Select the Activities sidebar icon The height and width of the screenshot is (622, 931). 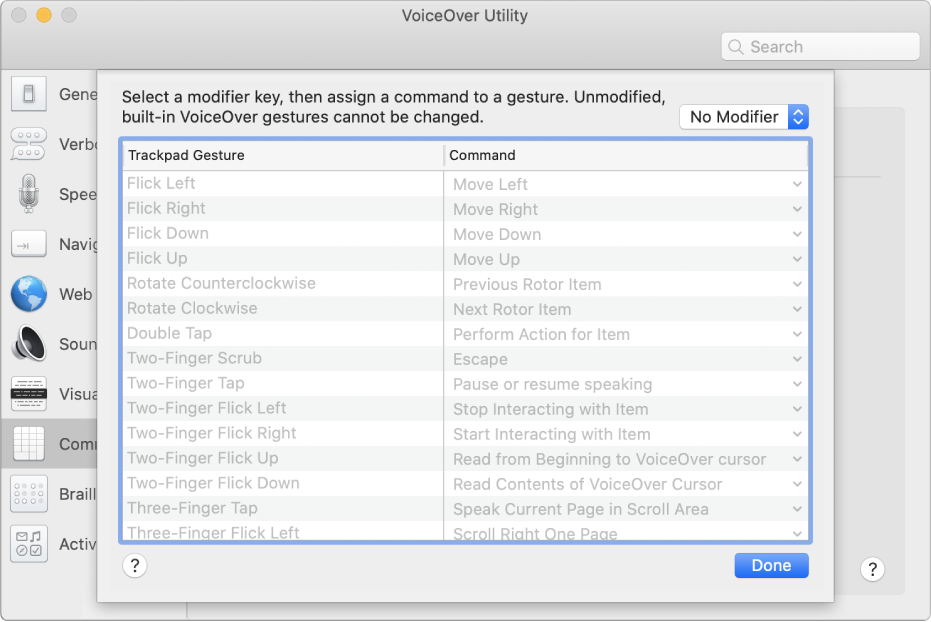[x=28, y=544]
